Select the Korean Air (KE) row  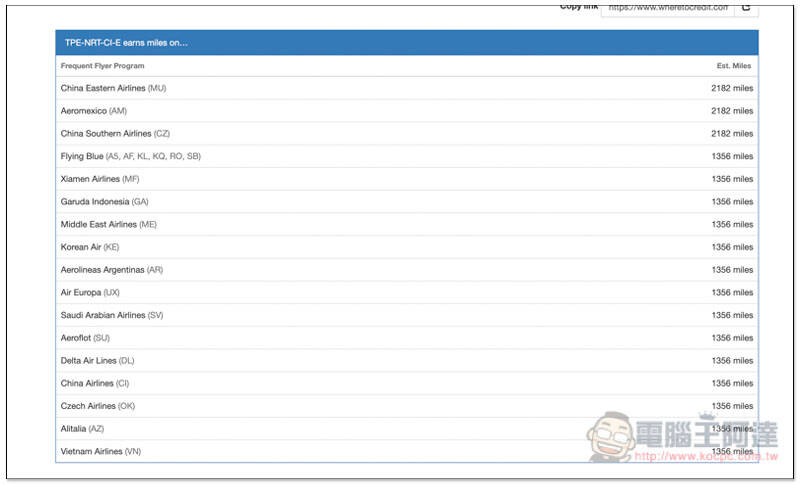[x=407, y=247]
